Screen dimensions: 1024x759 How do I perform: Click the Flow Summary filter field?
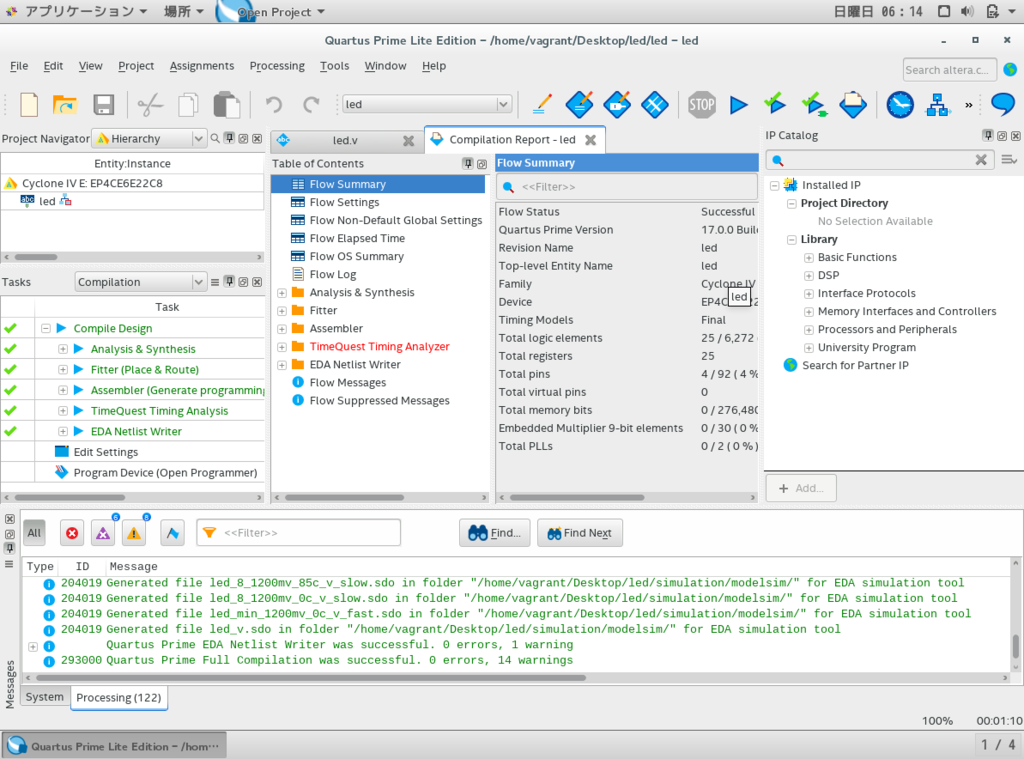pyautogui.click(x=627, y=187)
